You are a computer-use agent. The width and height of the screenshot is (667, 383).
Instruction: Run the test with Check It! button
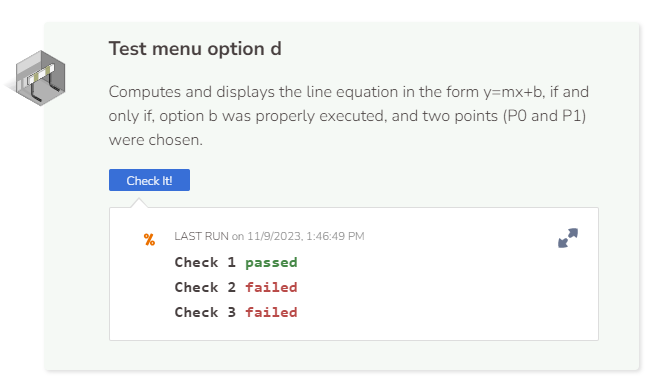pyautogui.click(x=149, y=180)
